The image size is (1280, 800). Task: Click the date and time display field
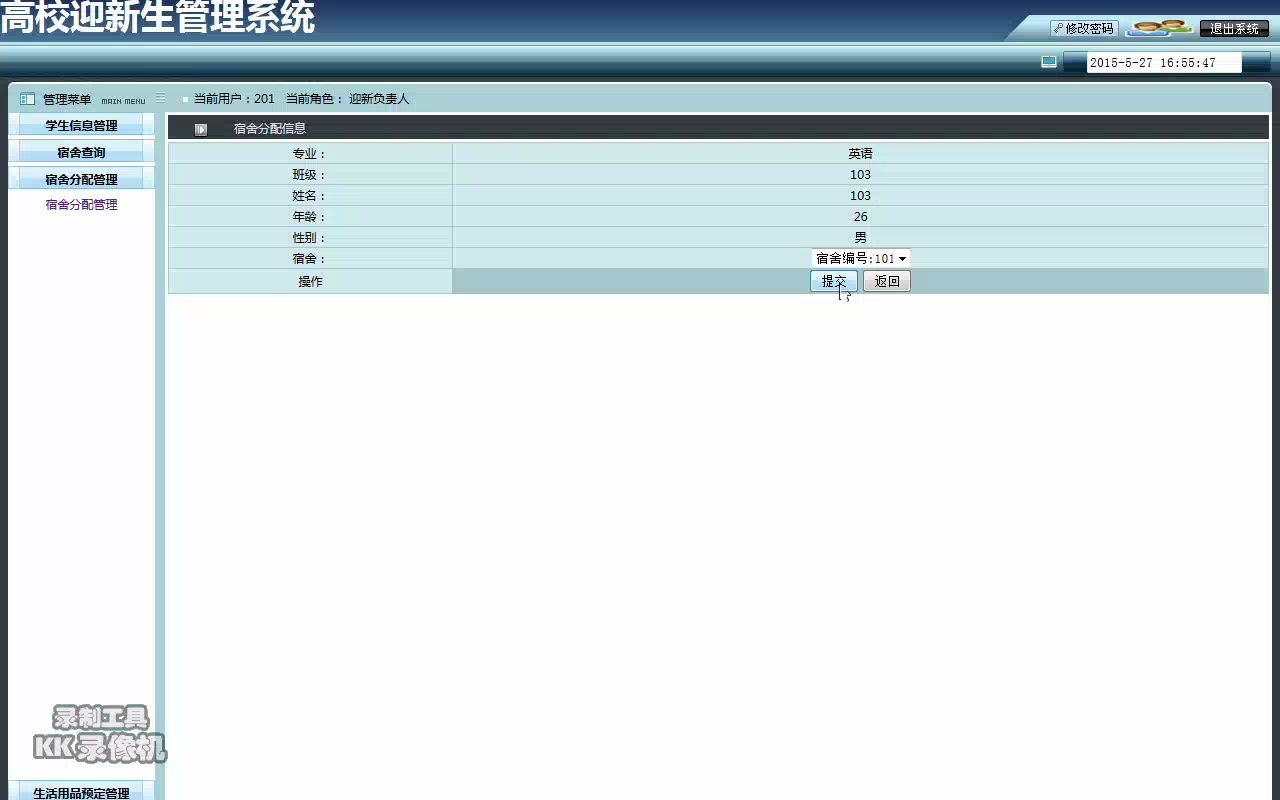(1163, 61)
